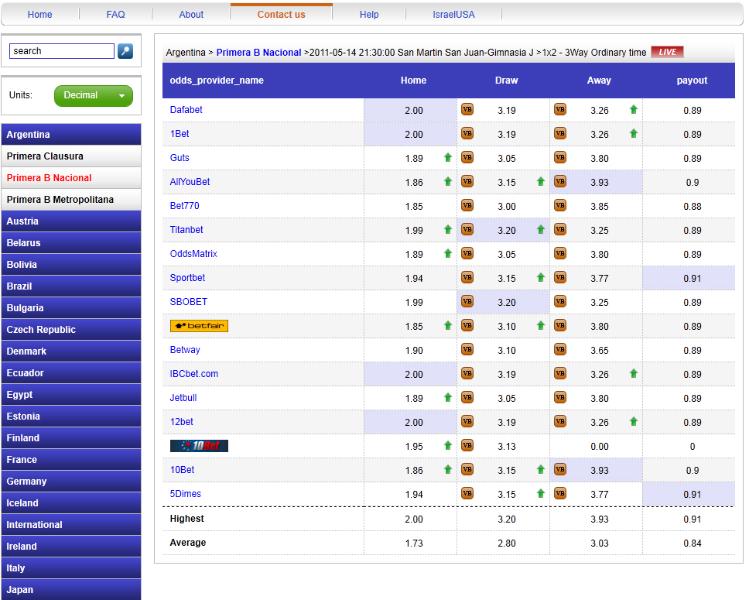
Task: Expand the Italy country section
Action: pos(71,568)
